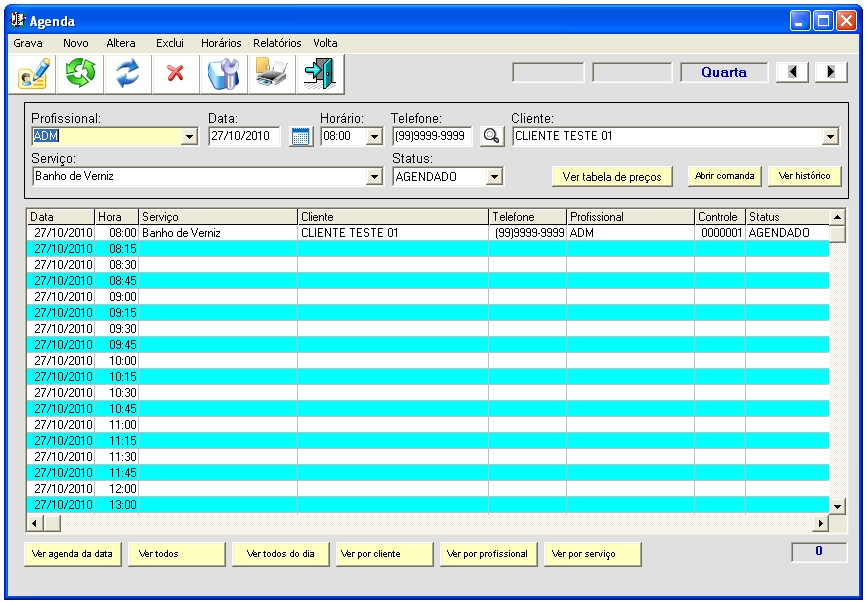Click the exit door toolbar icon
This screenshot has height=602, width=867.
(x=319, y=74)
